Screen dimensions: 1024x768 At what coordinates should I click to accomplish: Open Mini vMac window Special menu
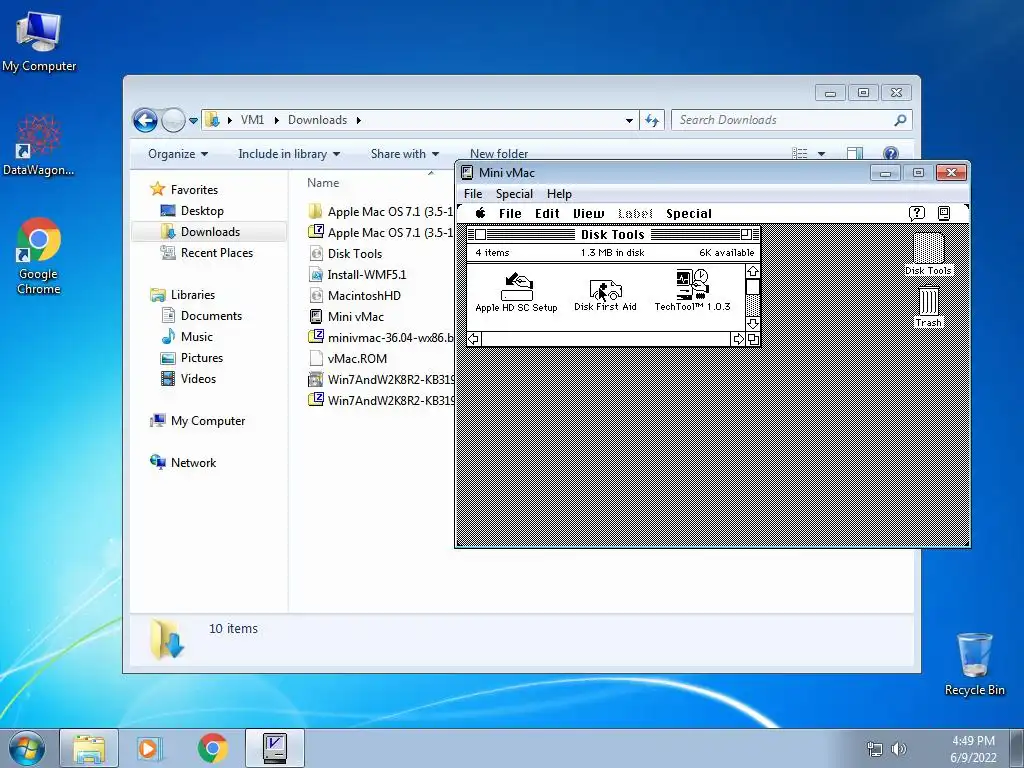pos(514,194)
